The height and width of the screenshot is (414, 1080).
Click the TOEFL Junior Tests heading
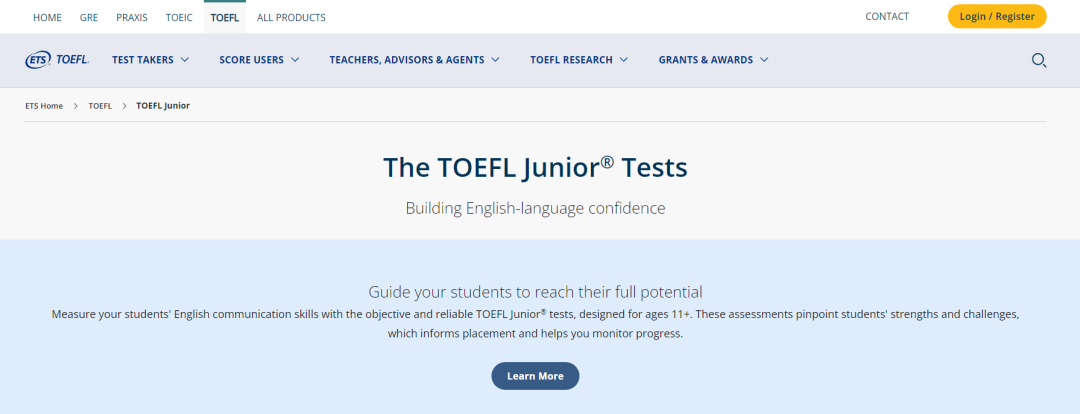535,167
